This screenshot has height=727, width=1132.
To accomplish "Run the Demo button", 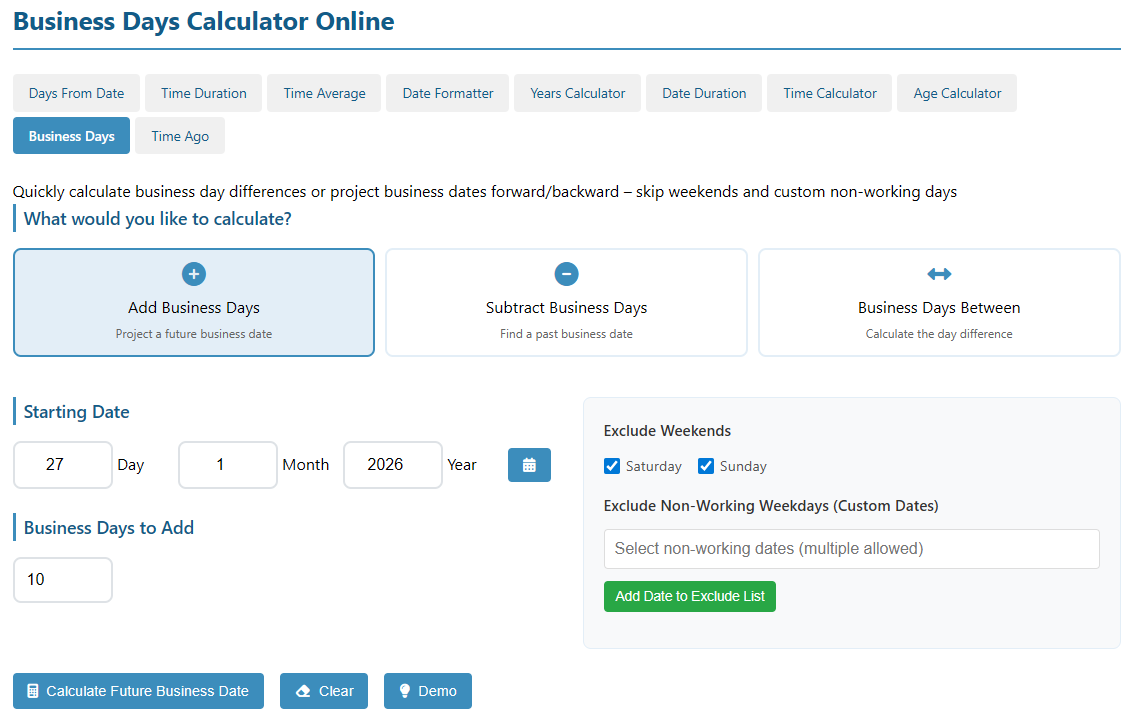I will (427, 691).
